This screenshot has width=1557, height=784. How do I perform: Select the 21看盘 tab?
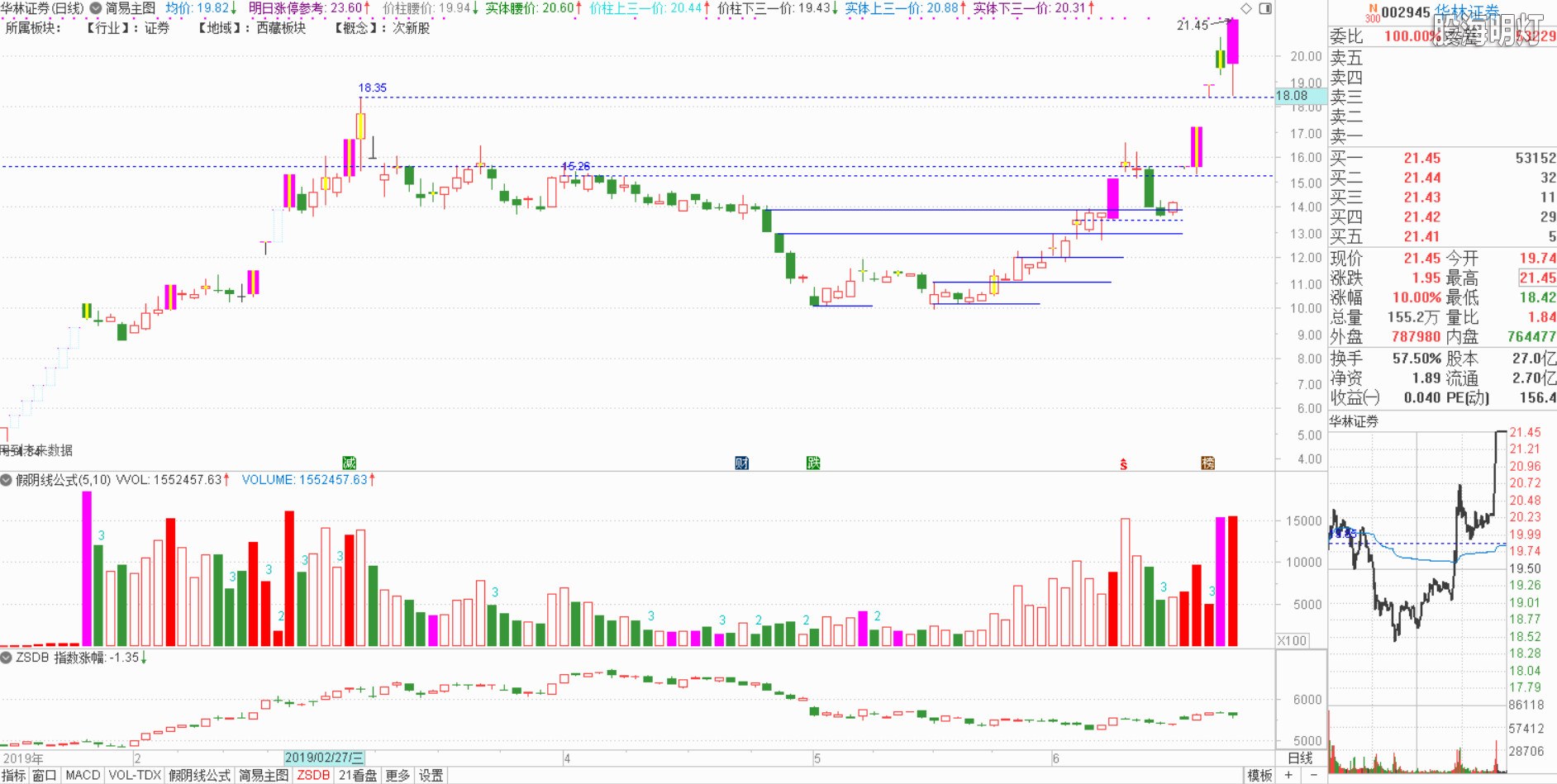pos(358,775)
